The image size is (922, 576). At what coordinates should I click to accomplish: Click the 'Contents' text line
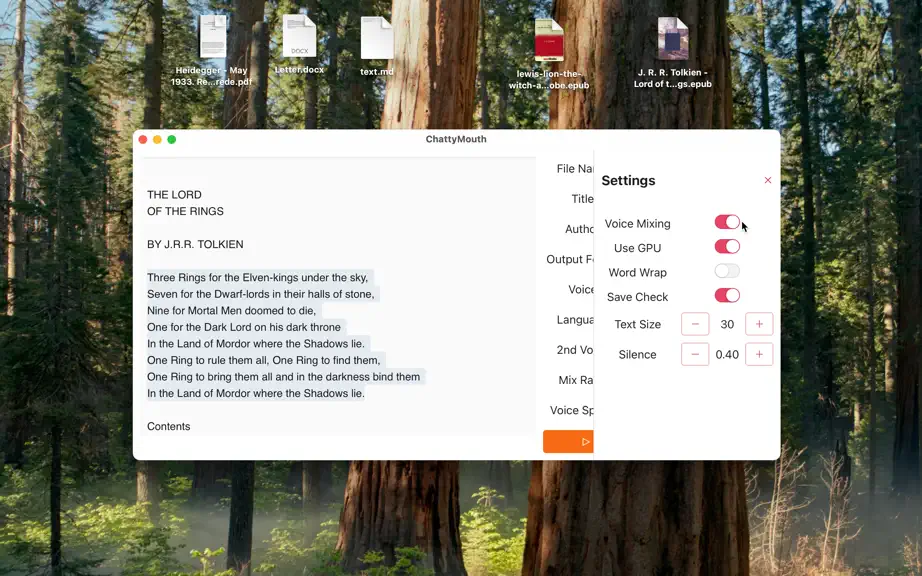coord(169,426)
